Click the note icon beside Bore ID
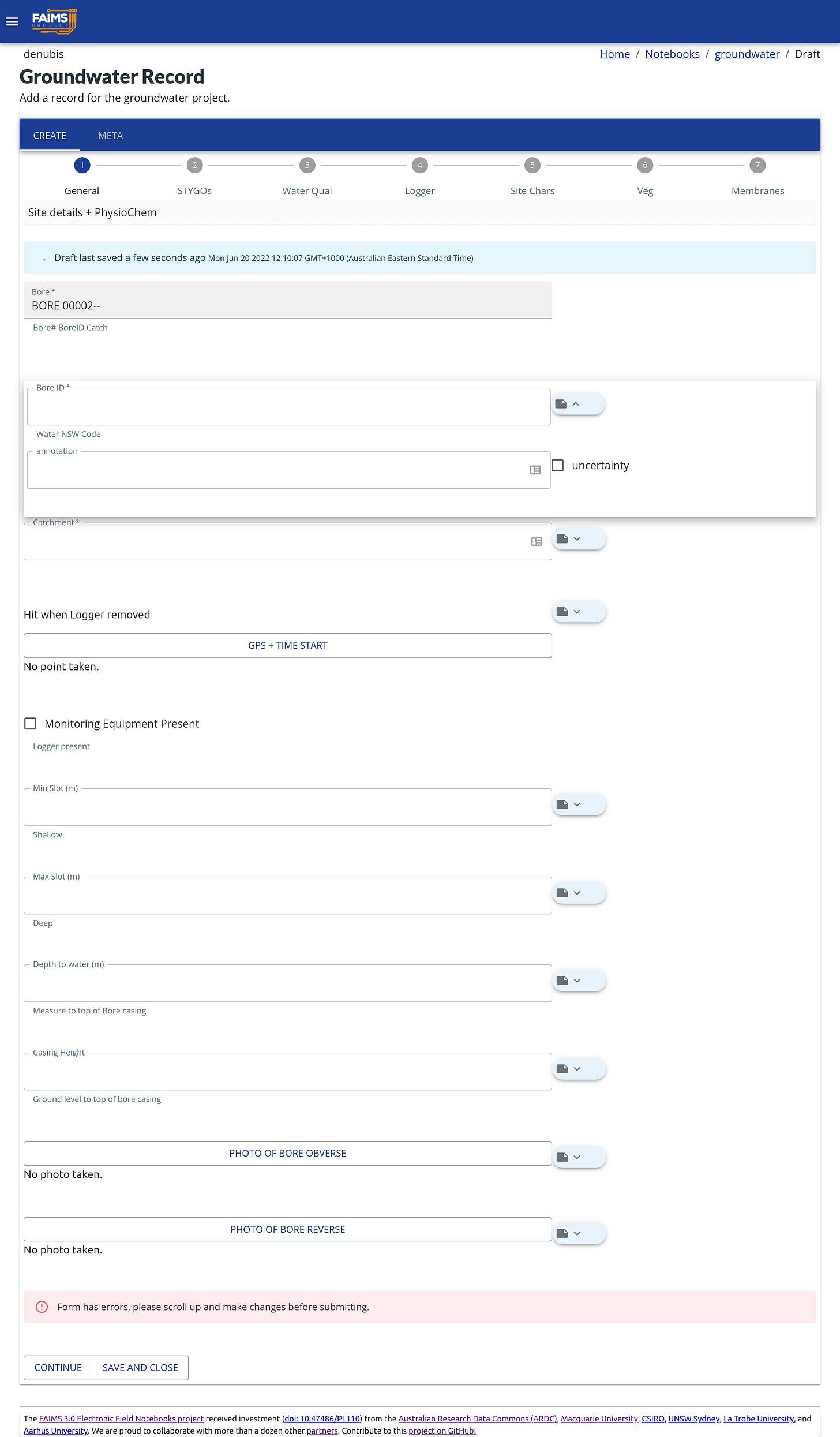Viewport: 840px width, 1437px height. coord(561,404)
